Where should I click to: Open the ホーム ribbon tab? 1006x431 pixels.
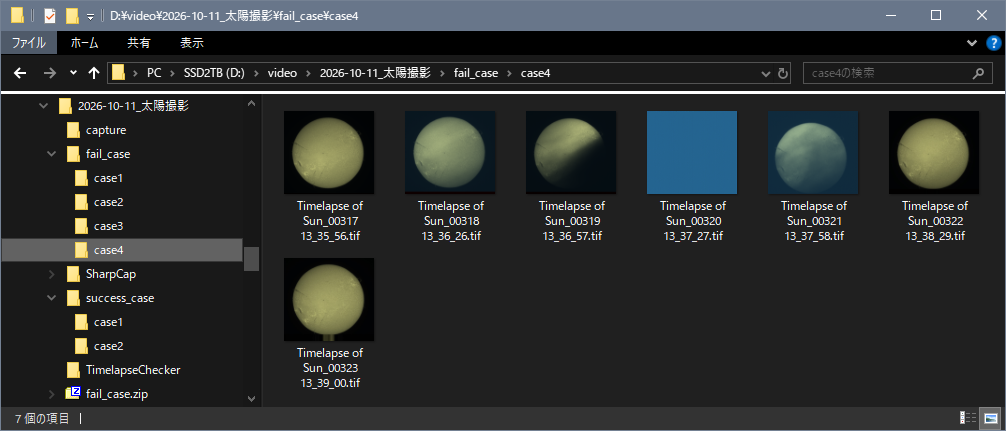pos(85,43)
